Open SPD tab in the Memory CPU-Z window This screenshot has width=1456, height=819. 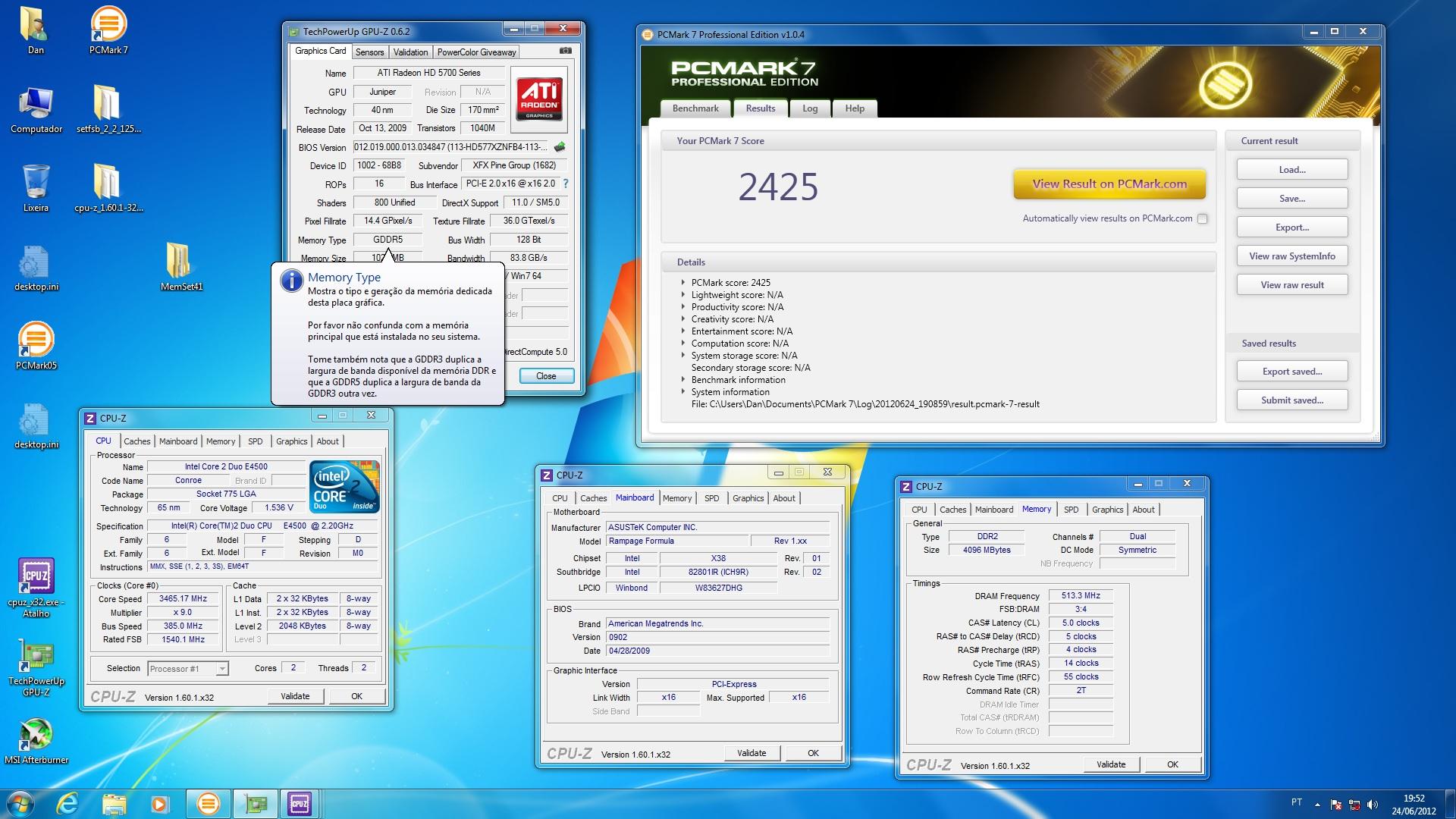1071,510
